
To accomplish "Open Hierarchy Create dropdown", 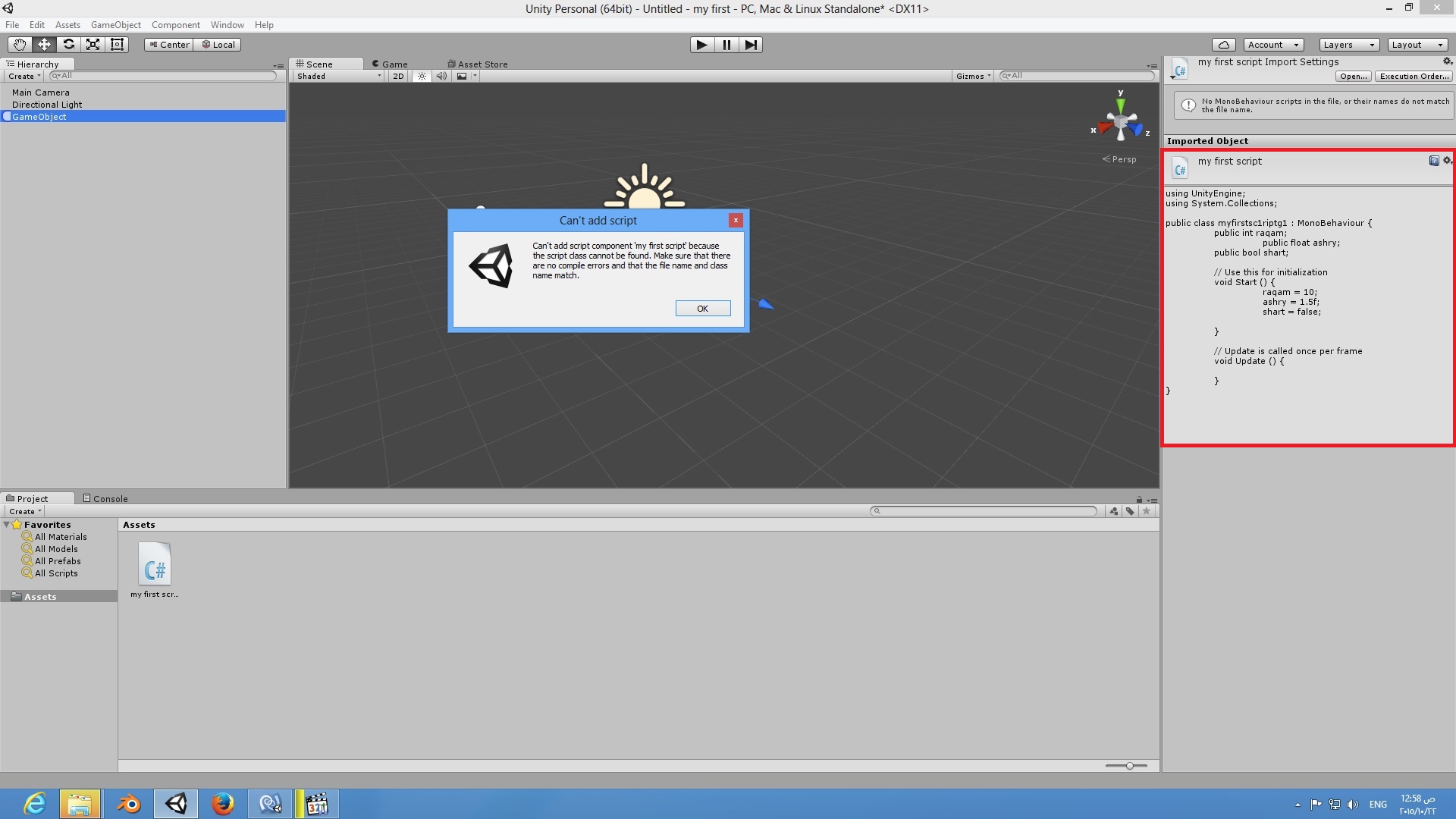I will [24, 77].
